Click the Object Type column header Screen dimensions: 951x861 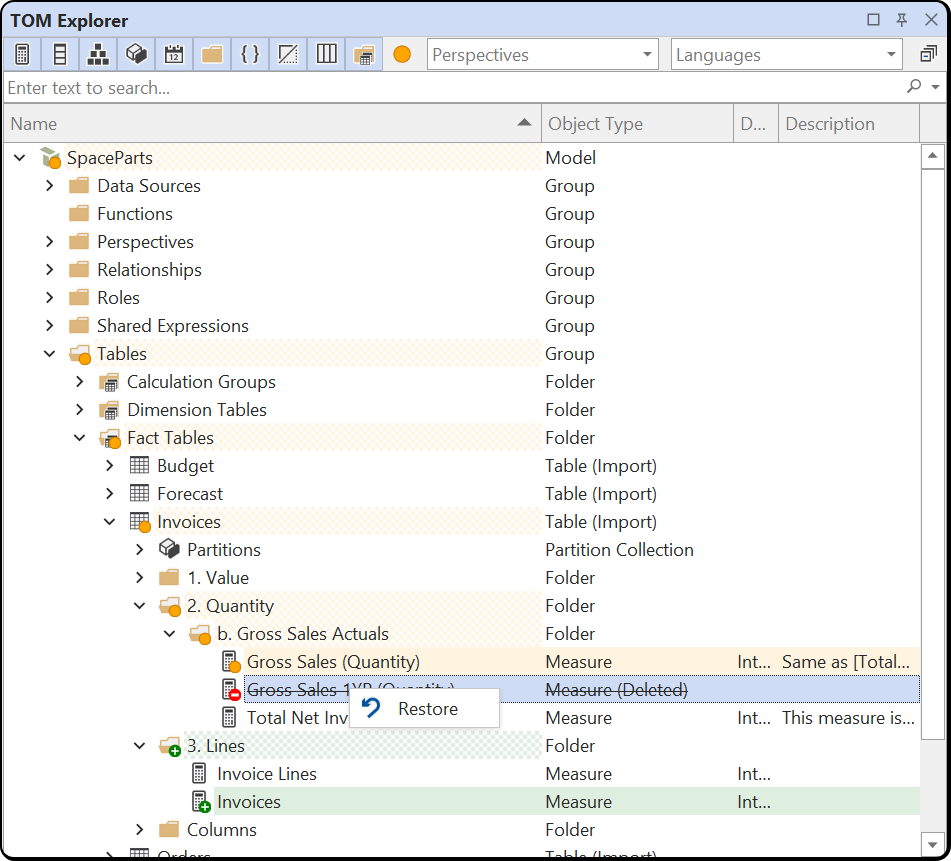point(637,124)
